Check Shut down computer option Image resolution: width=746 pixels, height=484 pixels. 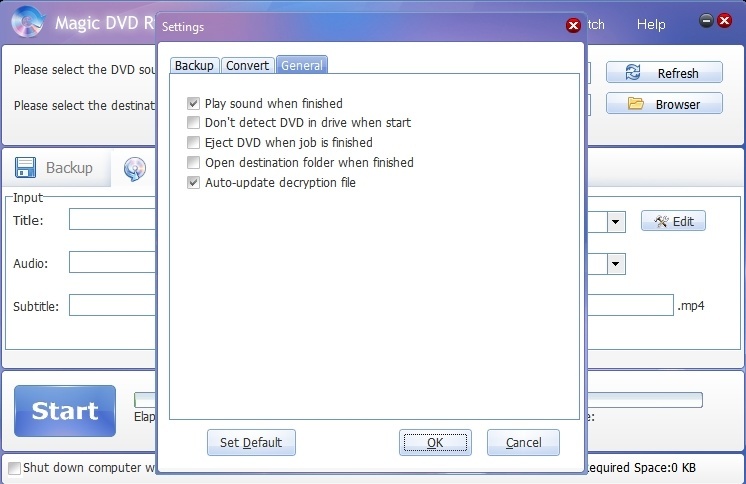[x=15, y=468]
